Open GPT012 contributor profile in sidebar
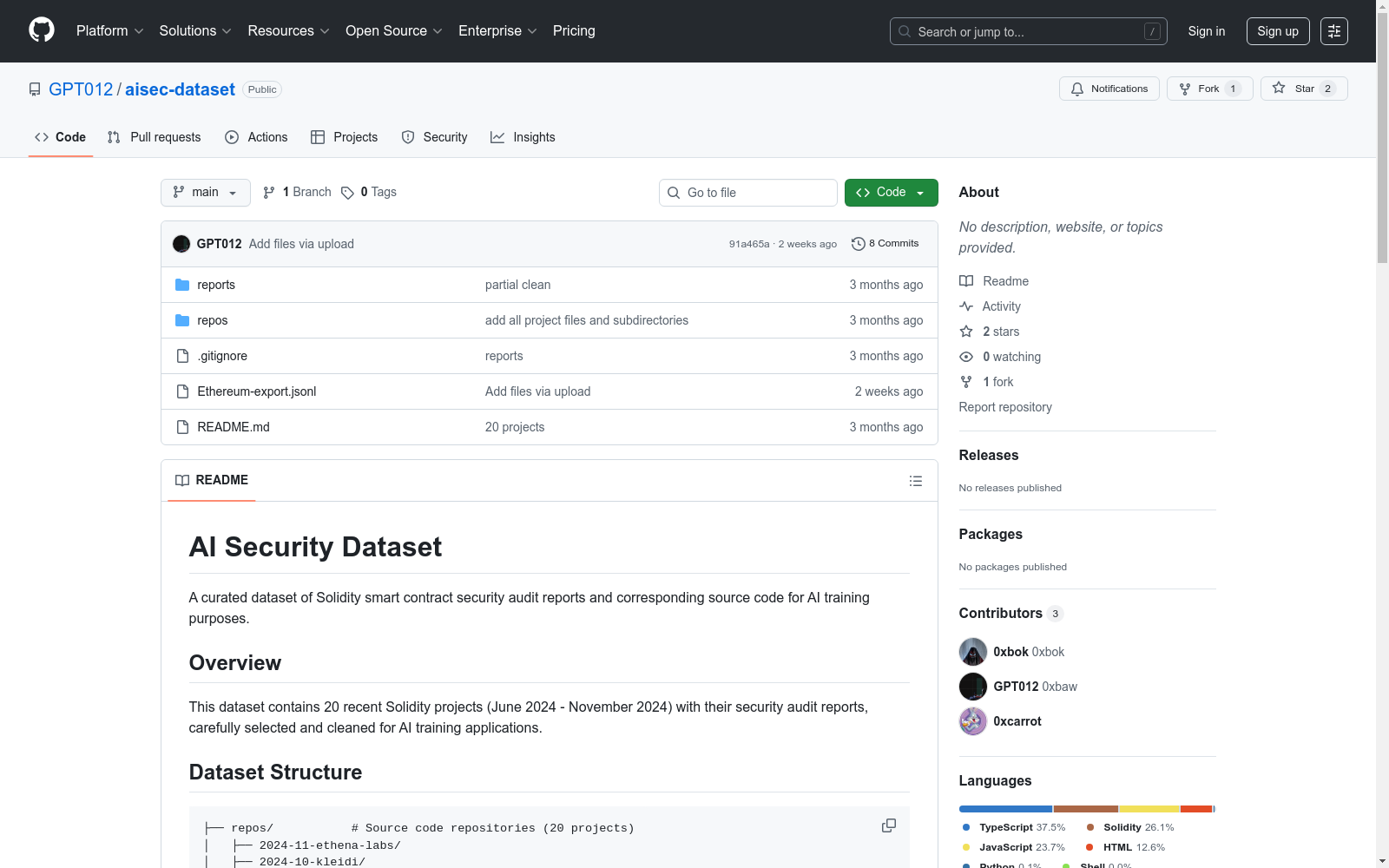Image resolution: width=1389 pixels, height=868 pixels. (1035, 687)
